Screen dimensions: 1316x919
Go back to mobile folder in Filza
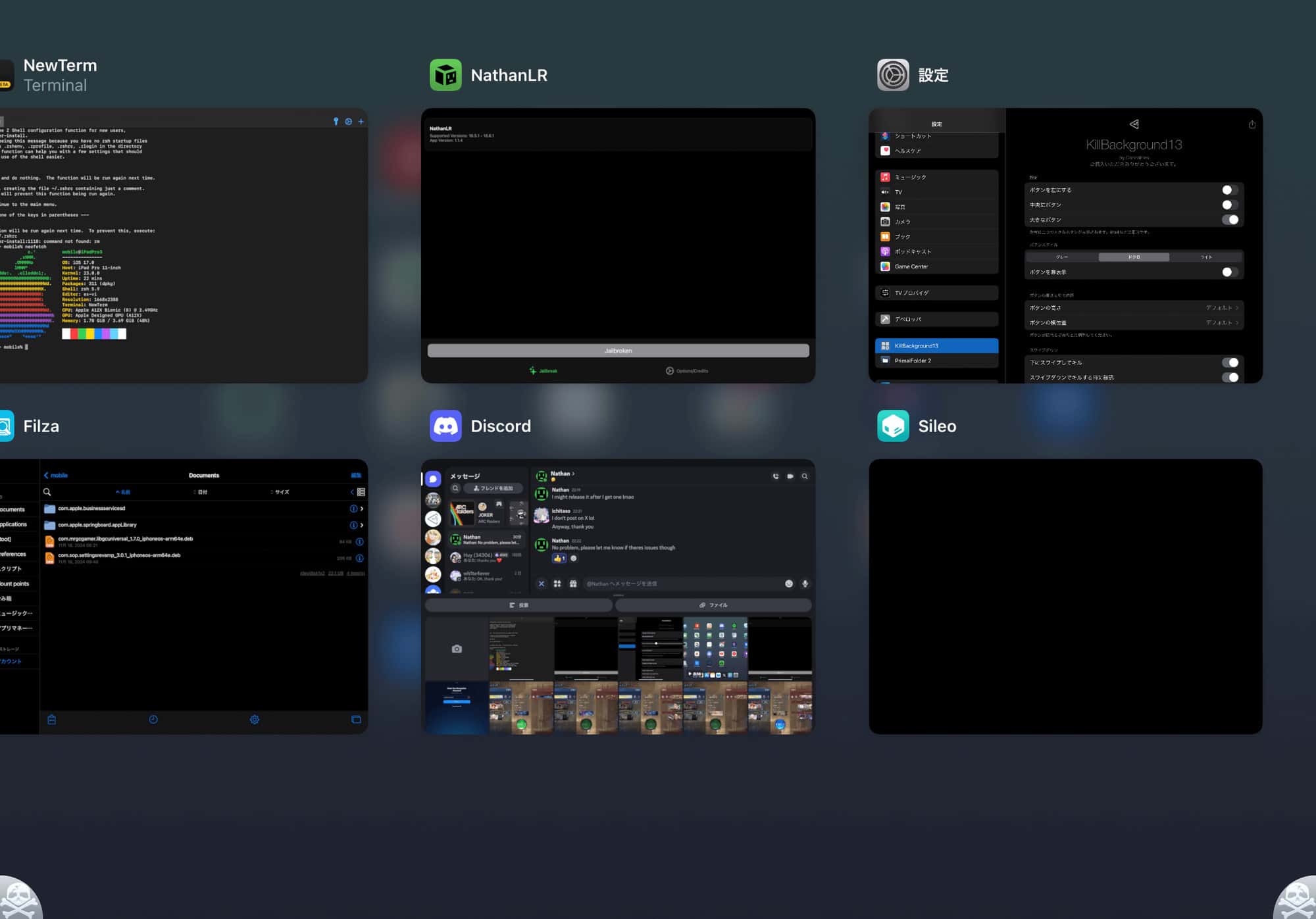56,475
